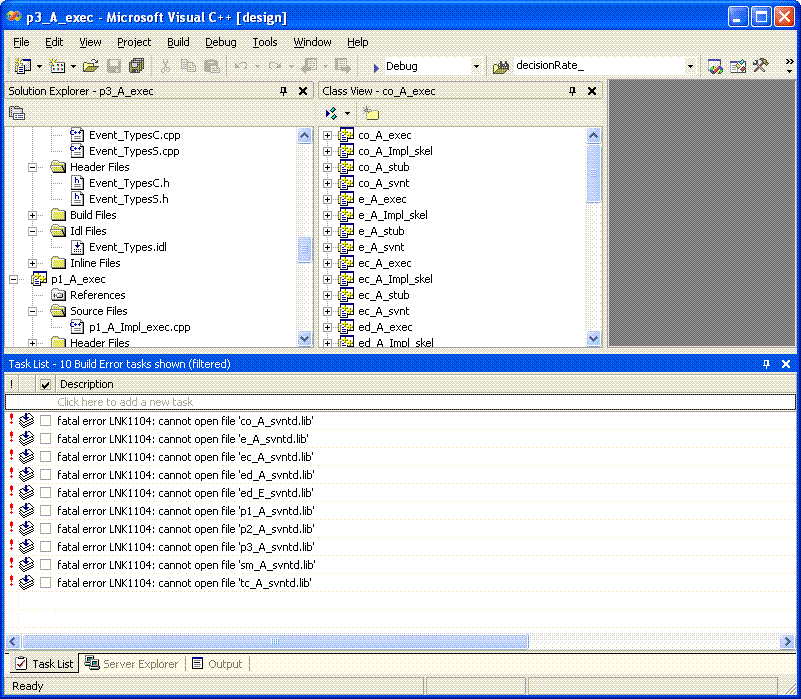This screenshot has width=801, height=699.
Task: Click the Copy toolbar icon
Action: 189,66
